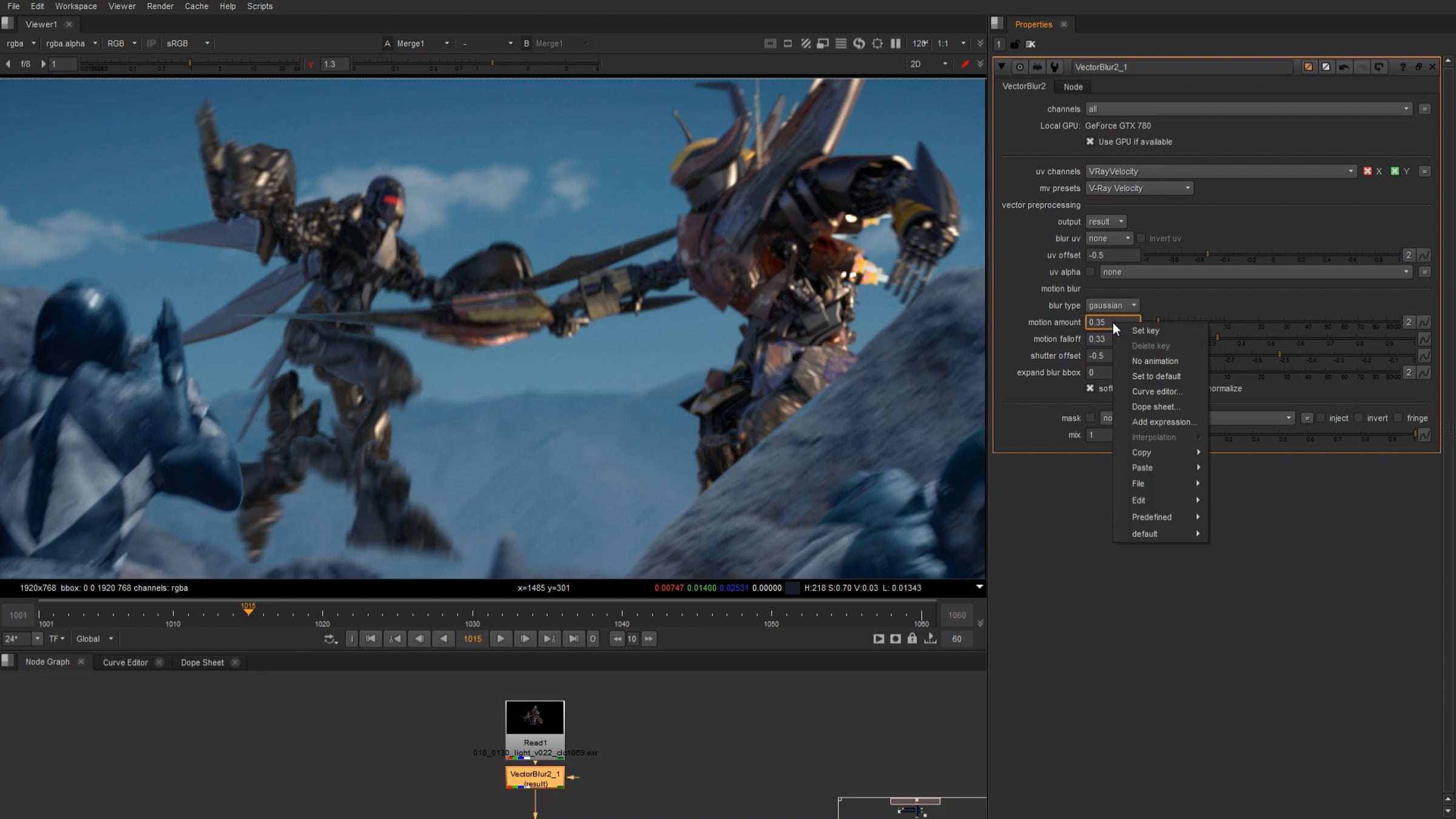
Task: Click the playback loop mode icon
Action: (x=331, y=639)
